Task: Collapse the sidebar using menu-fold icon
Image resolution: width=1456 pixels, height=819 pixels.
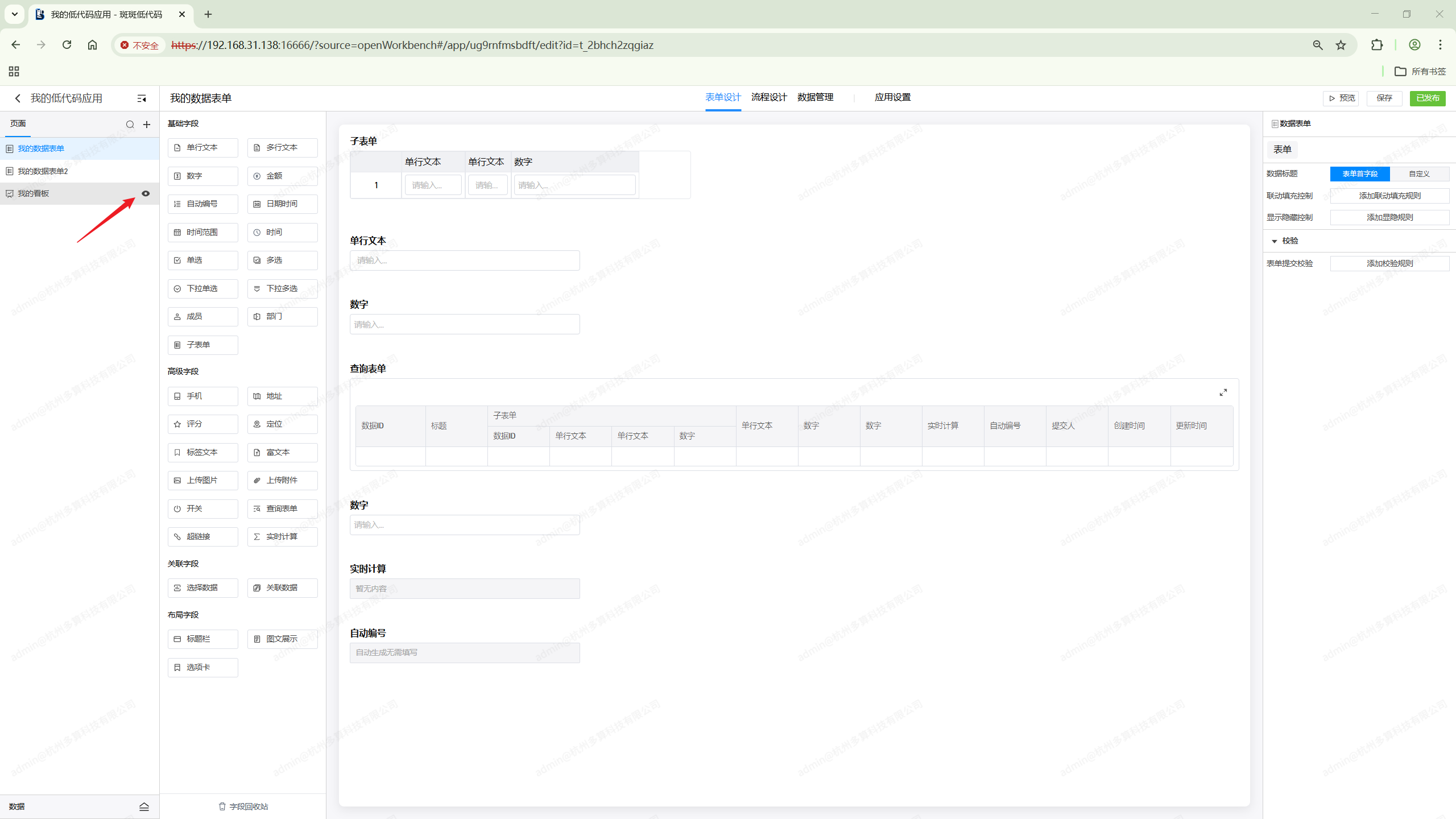Action: pos(142,98)
